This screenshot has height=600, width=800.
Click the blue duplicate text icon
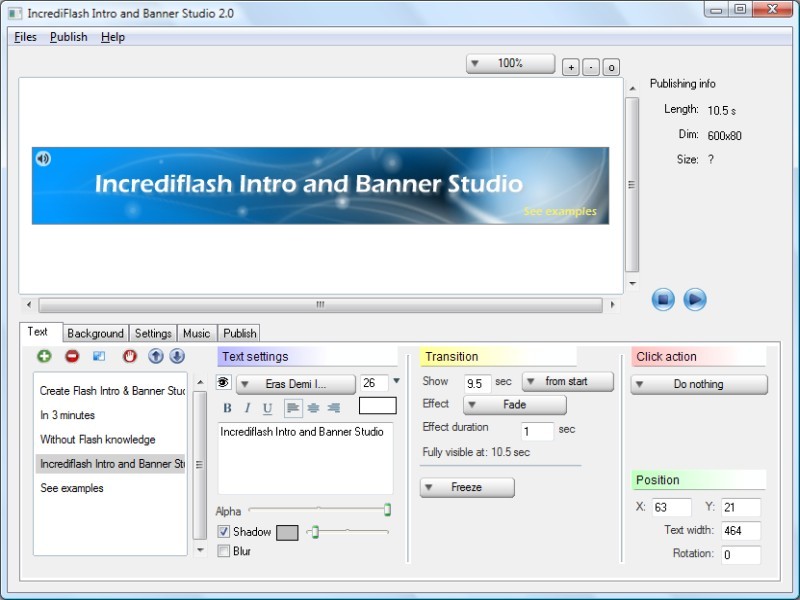click(x=99, y=356)
